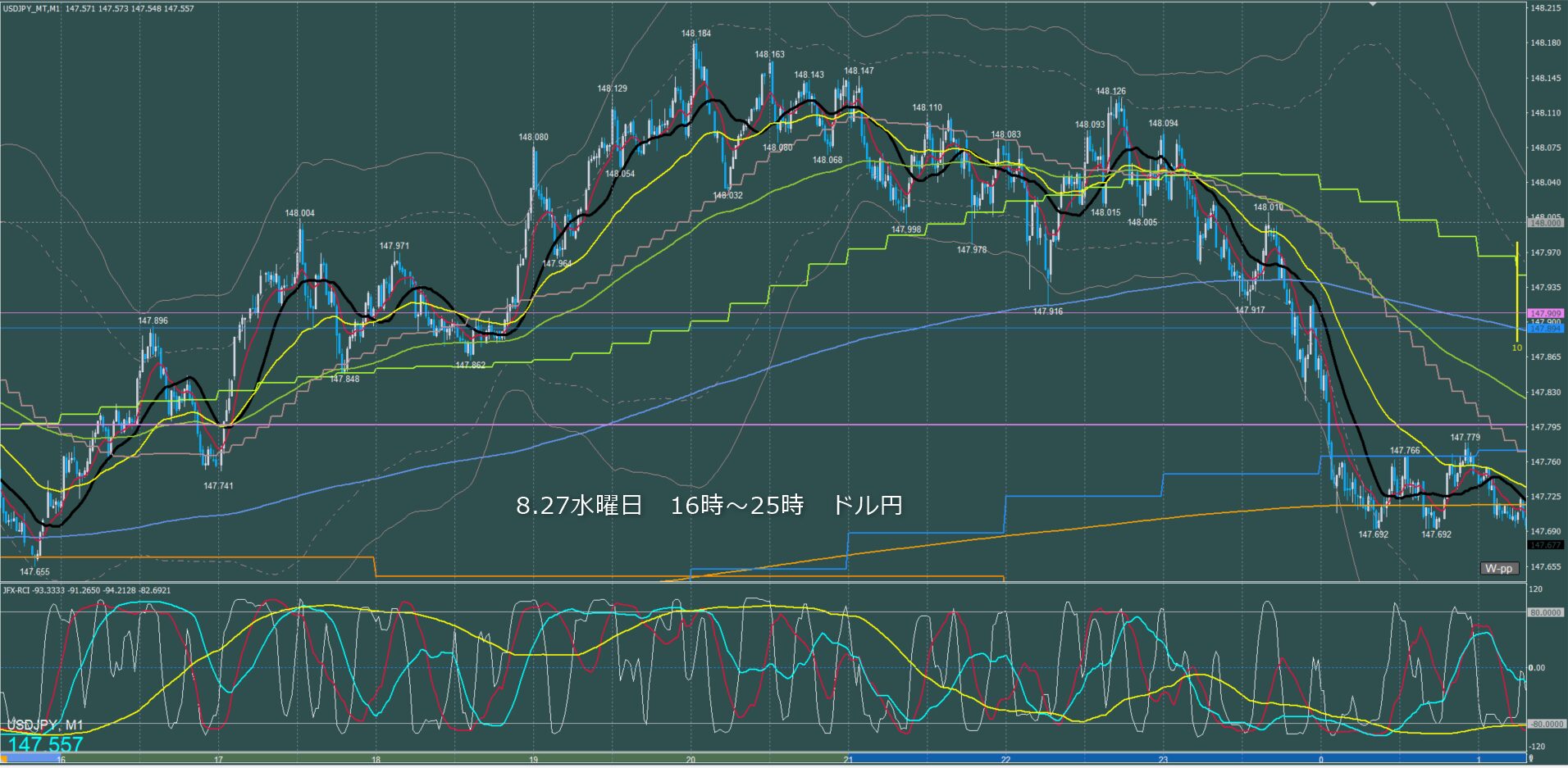The image size is (1568, 768).
Task: Click the 148.184 swing high label
Action: coord(695,34)
